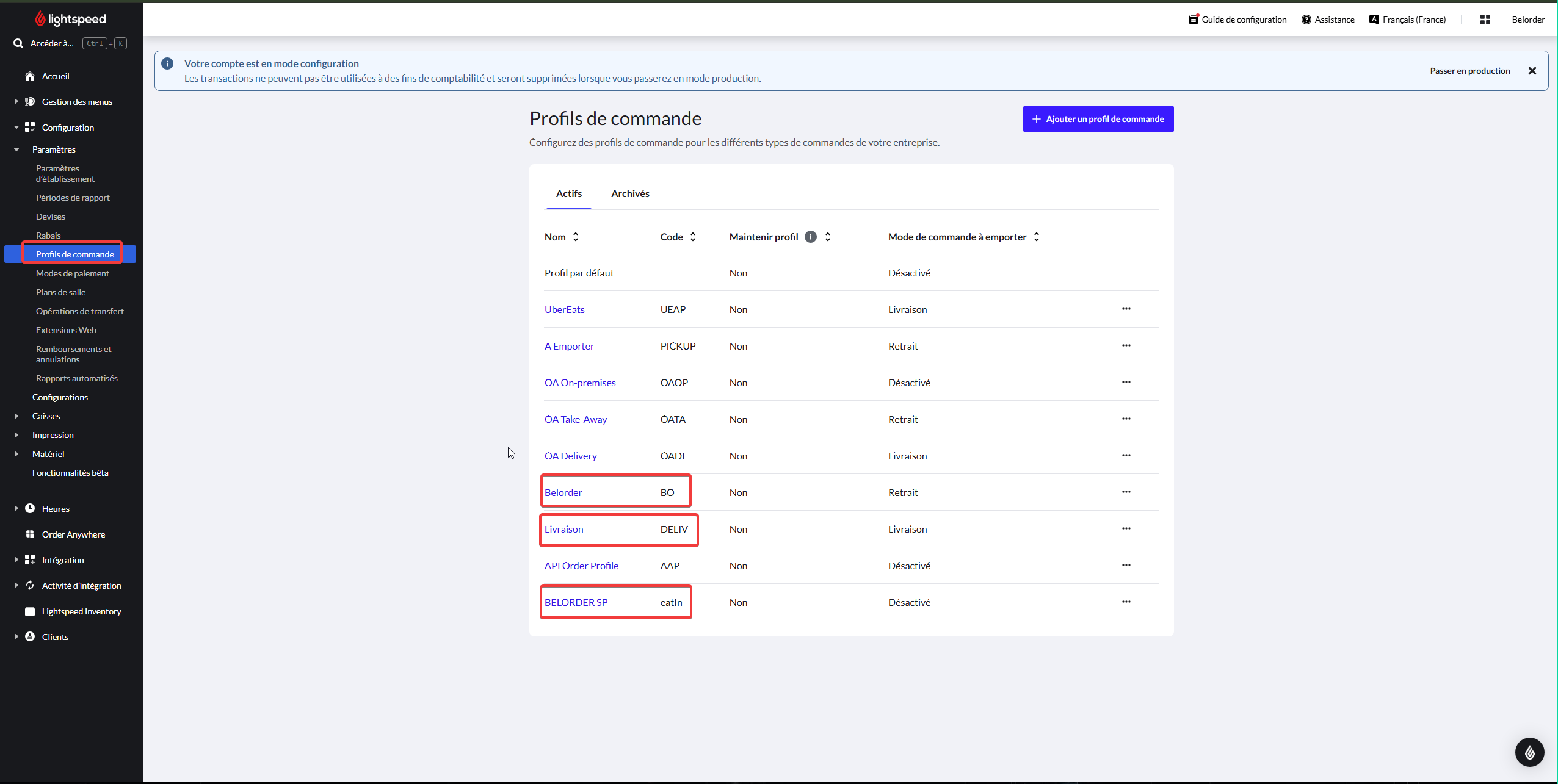Open Plans de salle
The image size is (1558, 784).
click(x=60, y=292)
